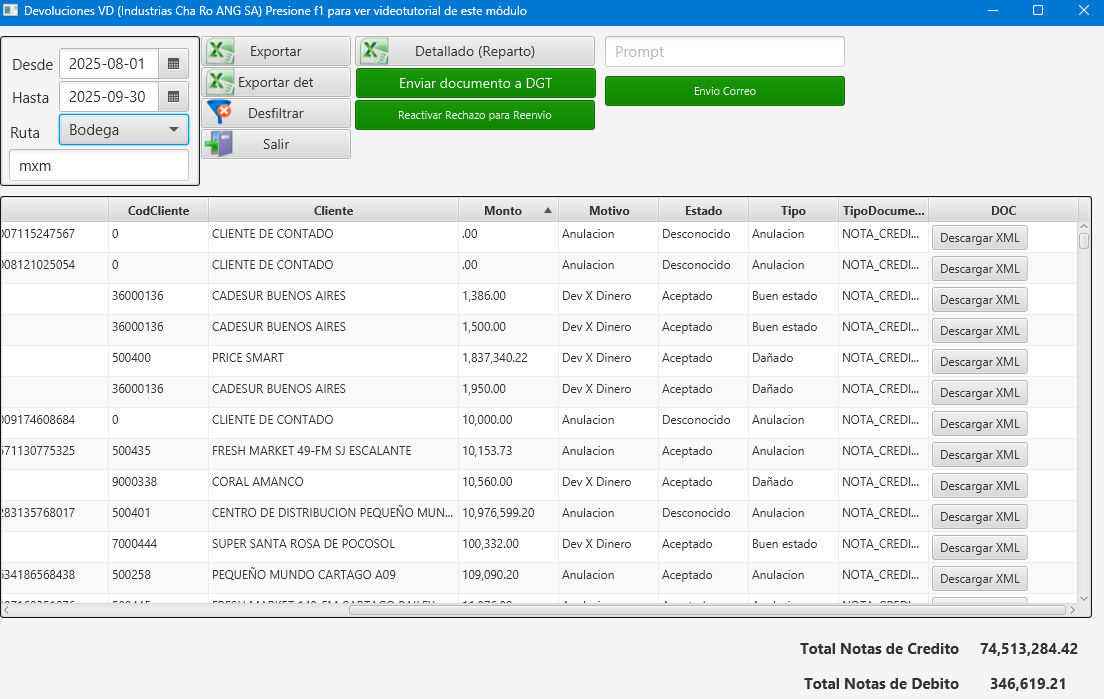1104x699 pixels.
Task: Open the Hasta date calendar picker
Action: pos(174,97)
